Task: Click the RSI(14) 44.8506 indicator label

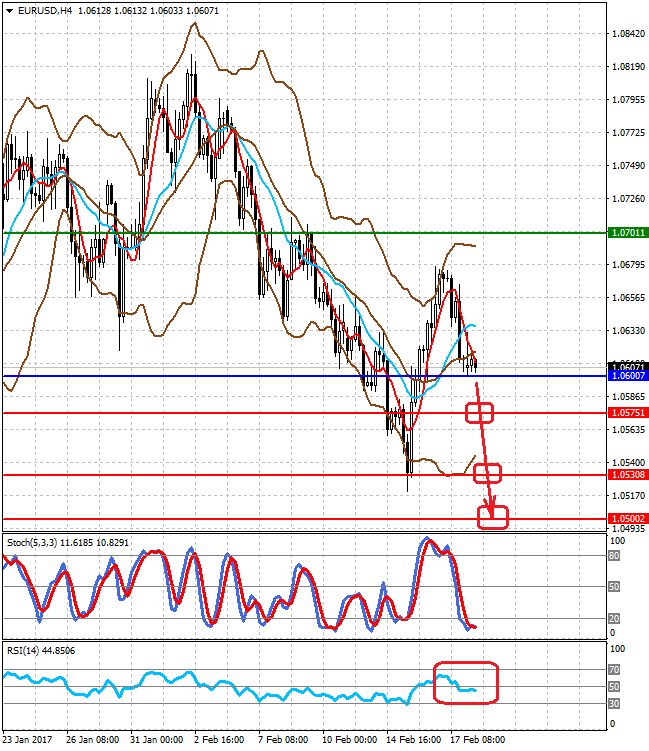Action: (41, 651)
